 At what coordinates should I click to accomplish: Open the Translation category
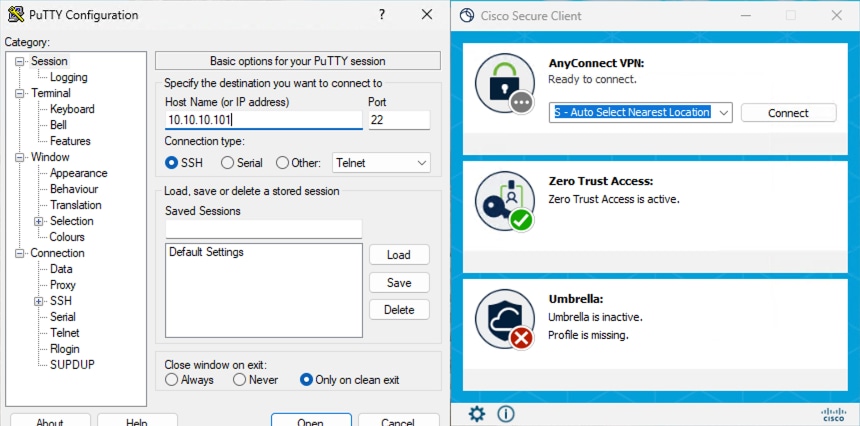click(x=76, y=205)
